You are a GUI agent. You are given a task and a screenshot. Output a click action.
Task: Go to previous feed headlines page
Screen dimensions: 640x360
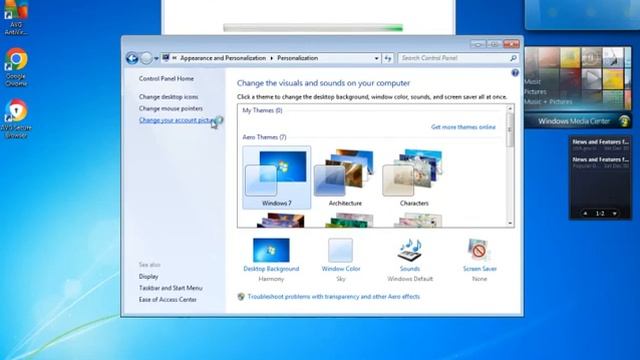pyautogui.click(x=585, y=213)
